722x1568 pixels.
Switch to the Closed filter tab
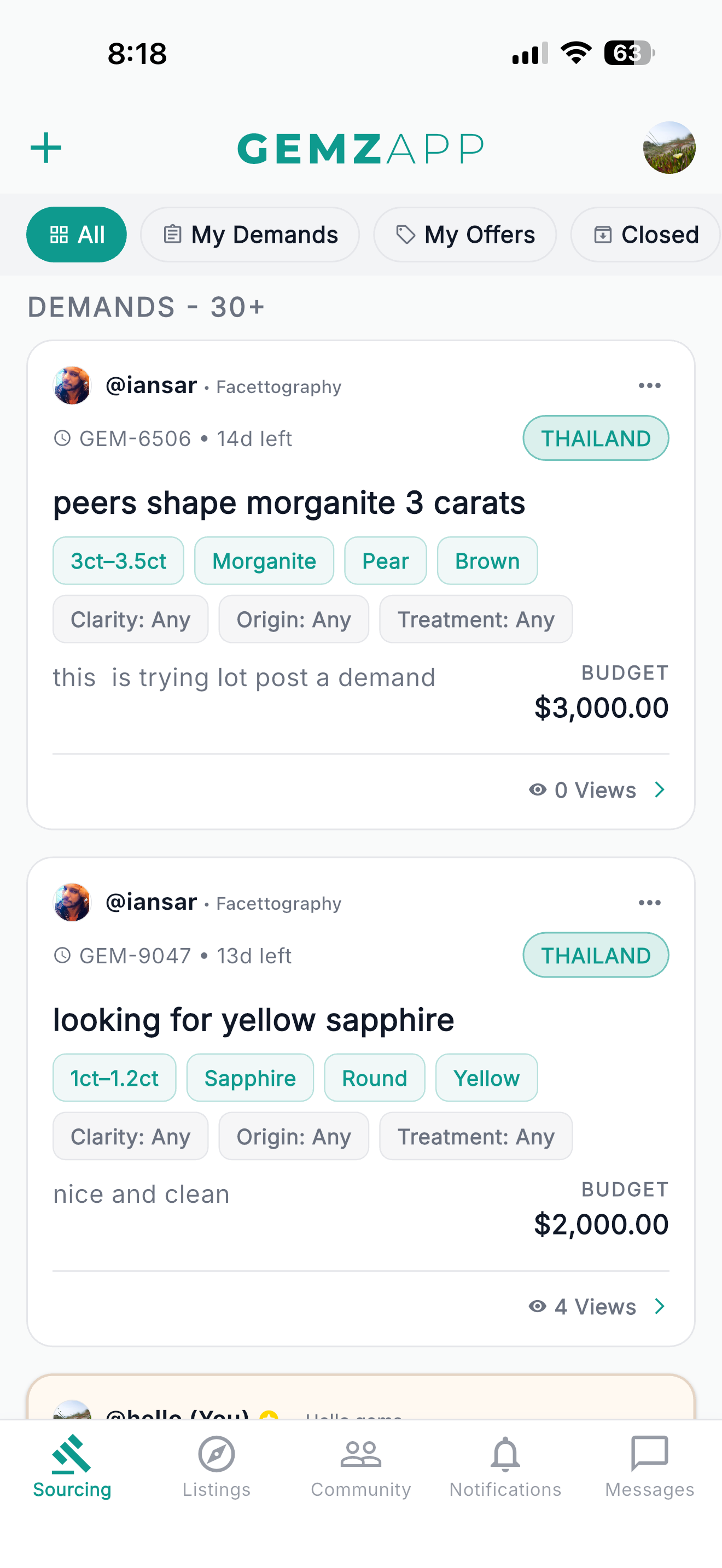click(x=645, y=235)
